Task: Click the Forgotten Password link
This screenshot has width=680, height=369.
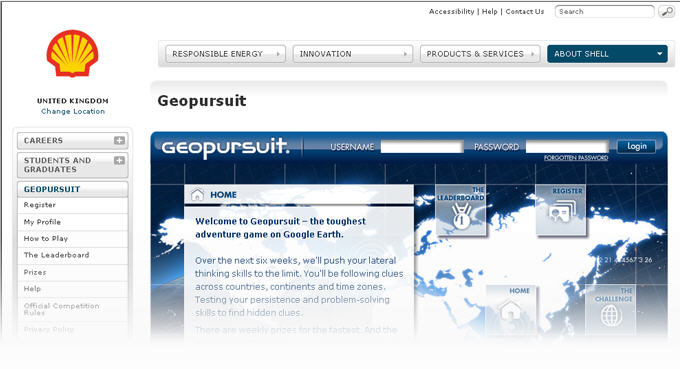Action: 576,158
